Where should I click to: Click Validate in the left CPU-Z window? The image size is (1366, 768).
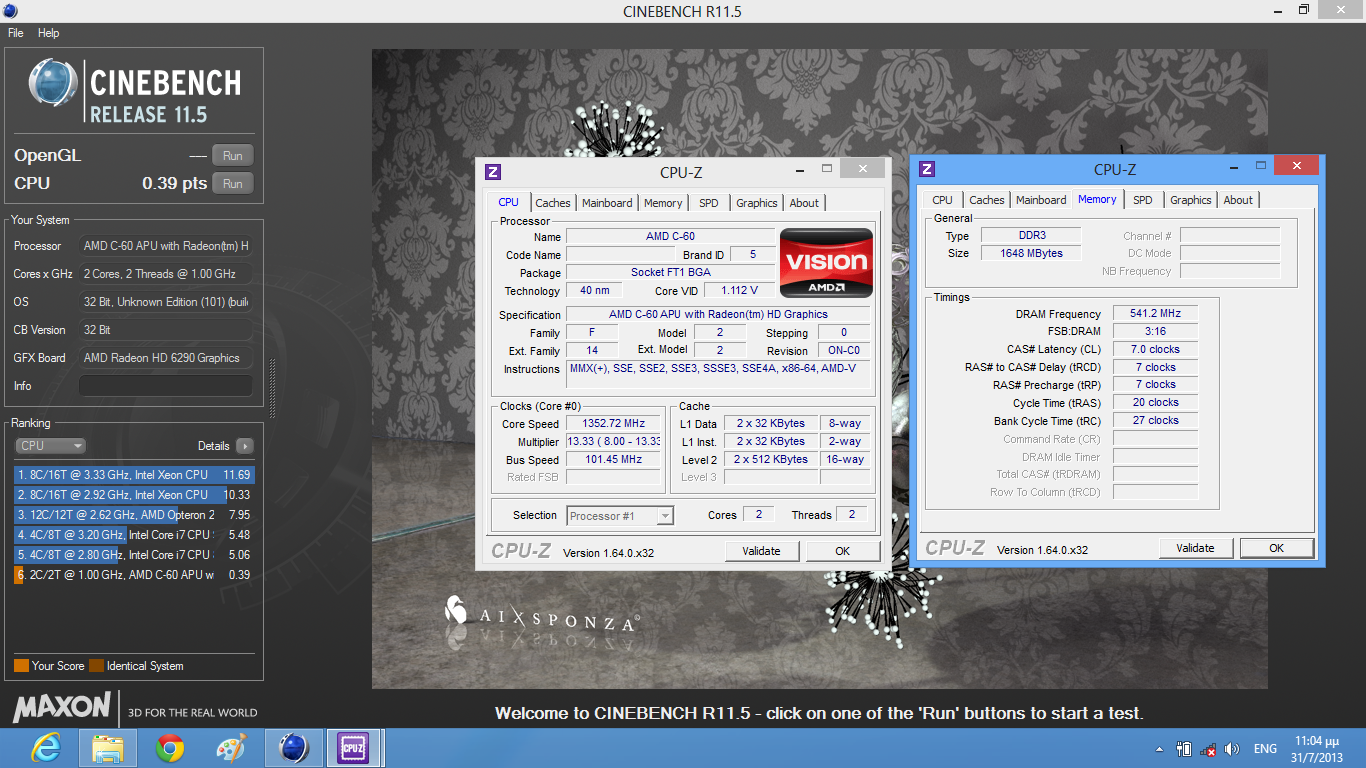[x=762, y=551]
